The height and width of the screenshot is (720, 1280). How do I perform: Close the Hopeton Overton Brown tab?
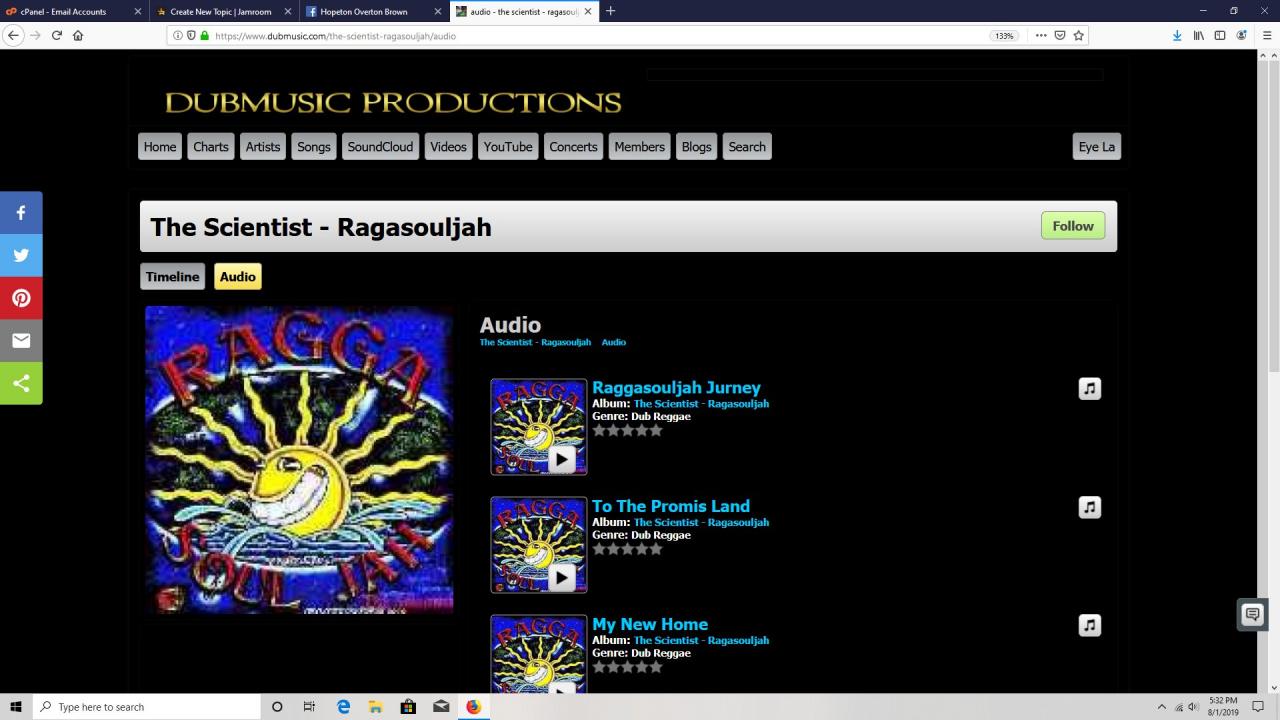click(x=438, y=11)
